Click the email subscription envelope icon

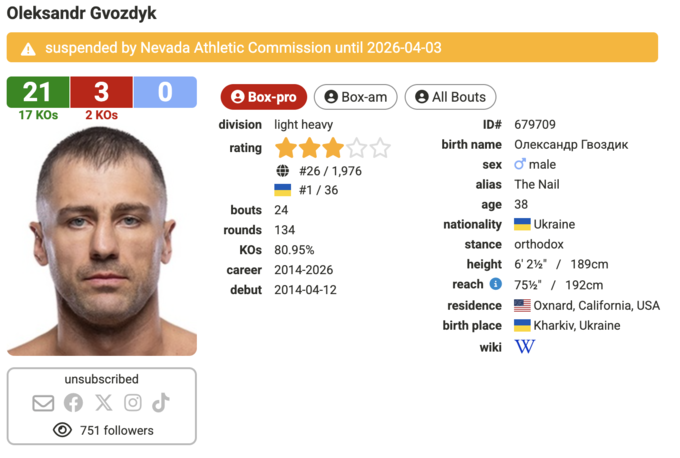click(x=43, y=403)
